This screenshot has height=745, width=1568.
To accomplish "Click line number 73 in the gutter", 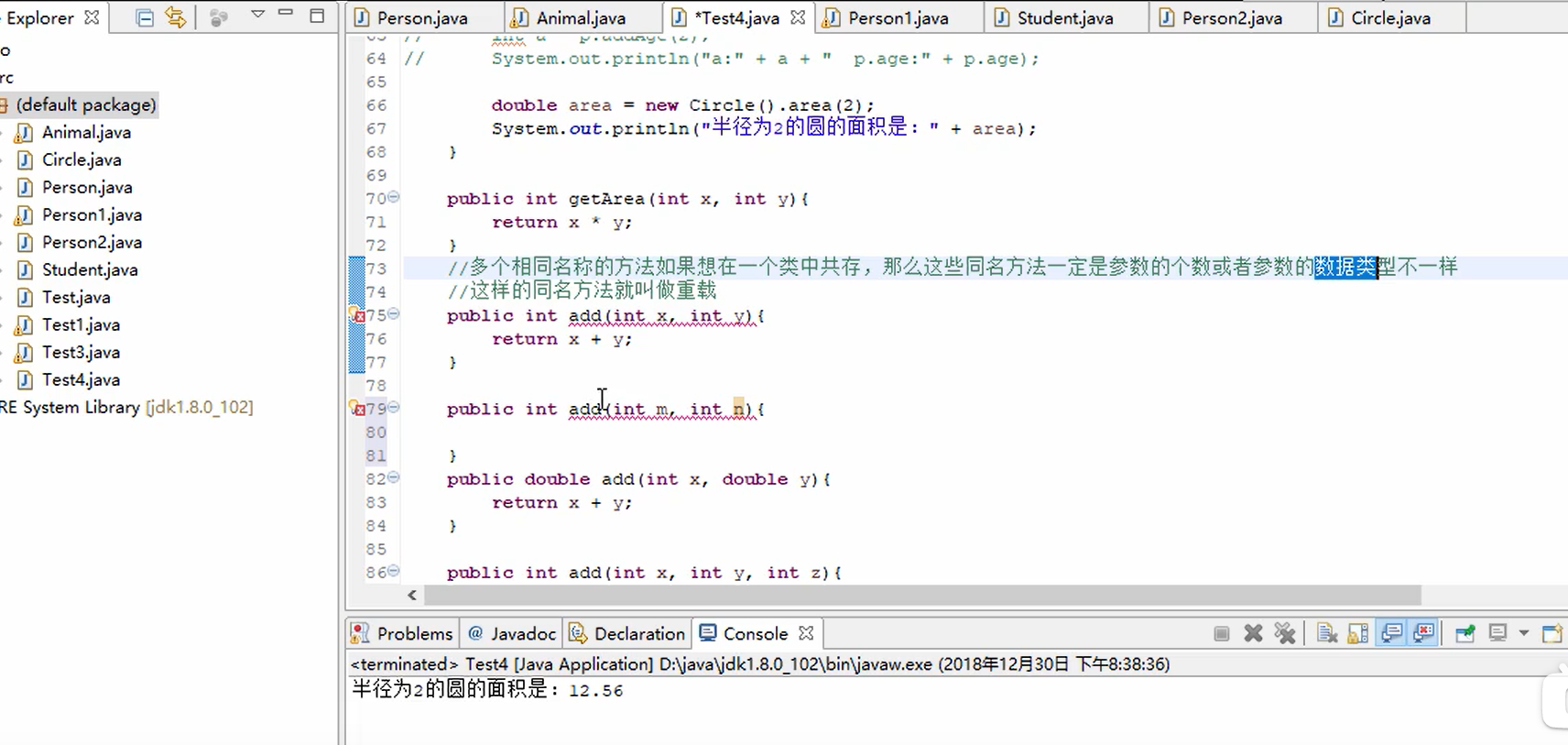I will click(x=376, y=268).
